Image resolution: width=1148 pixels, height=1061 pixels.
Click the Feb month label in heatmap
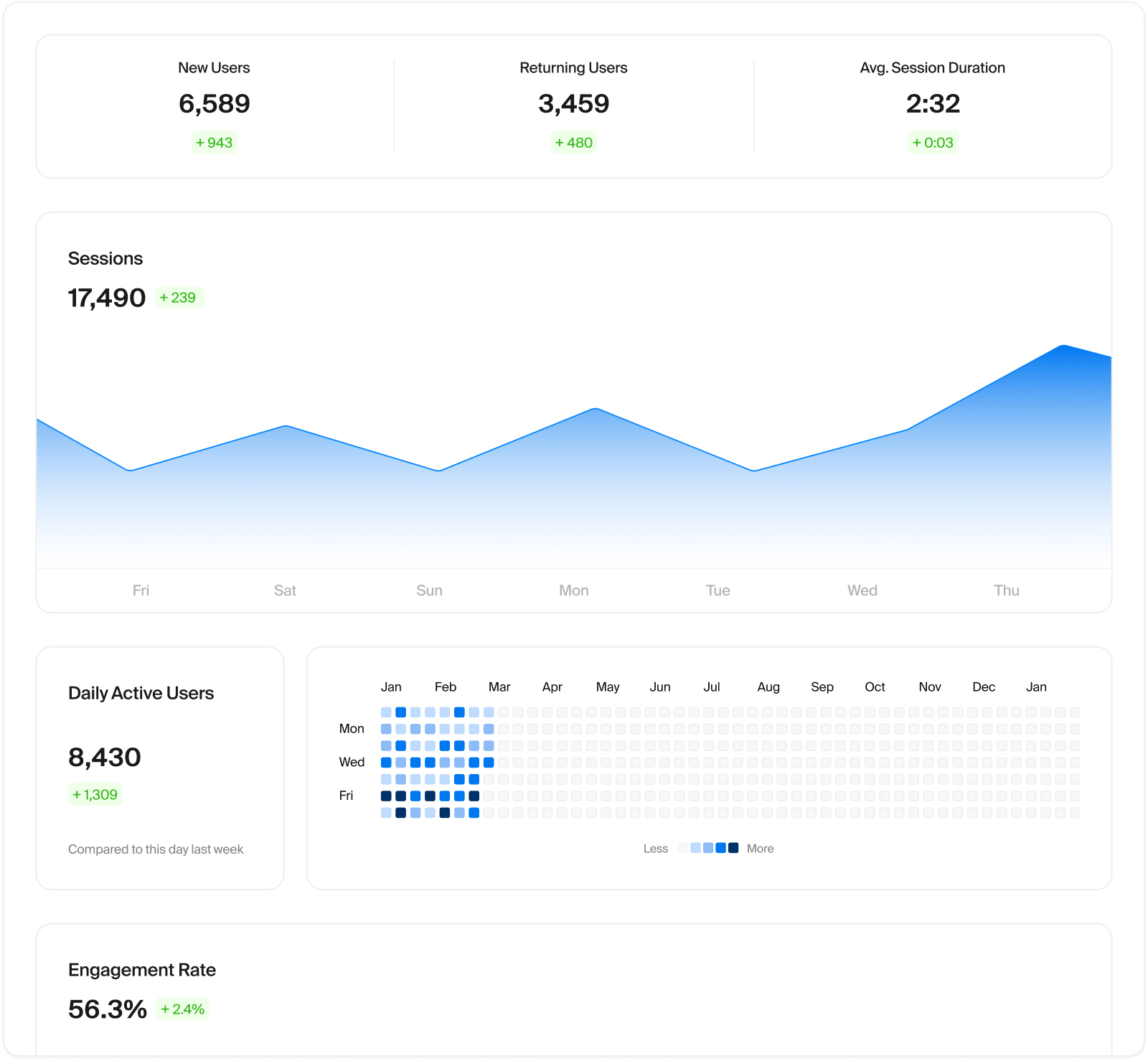coord(445,687)
